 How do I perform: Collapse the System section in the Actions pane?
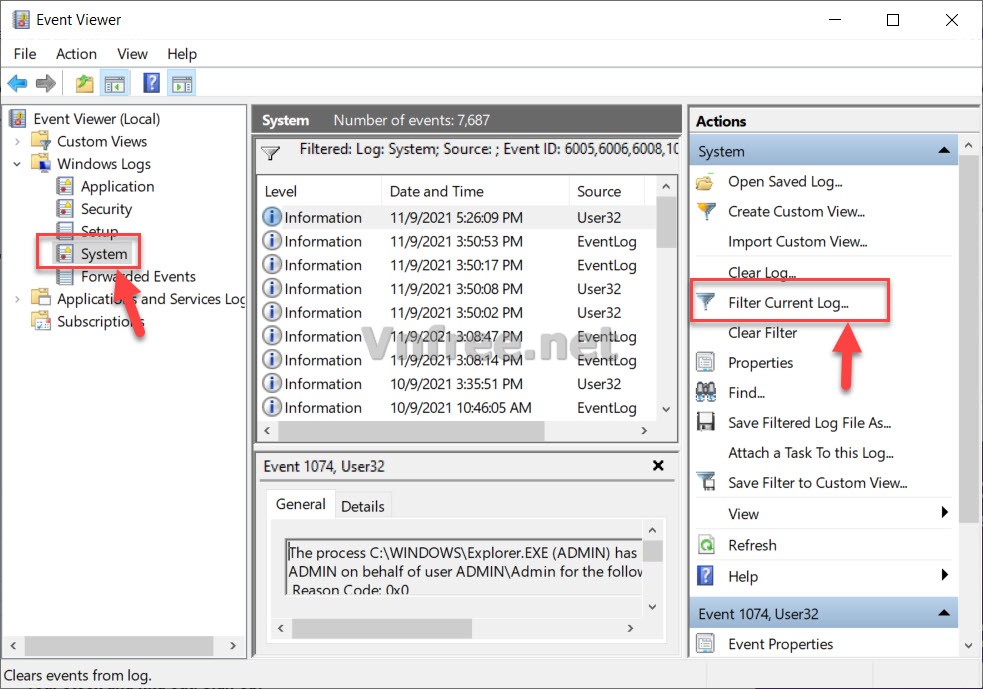coord(943,150)
